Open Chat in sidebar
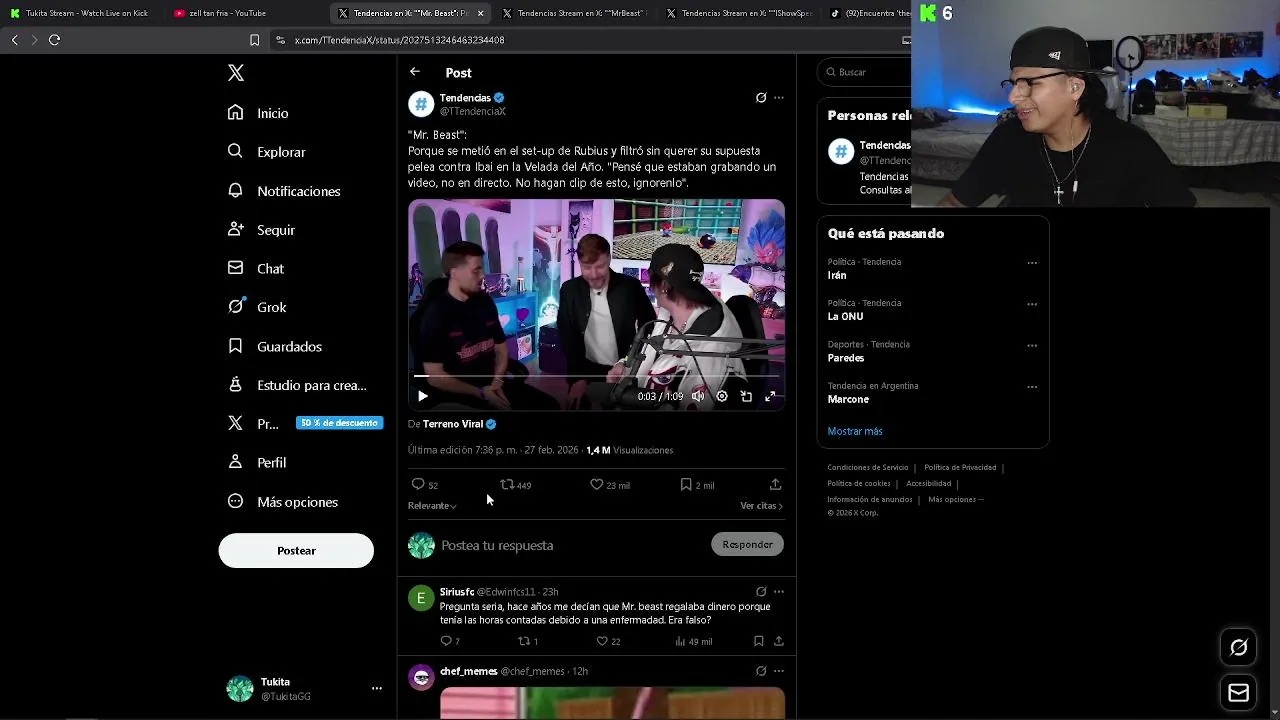1280x720 pixels. click(256, 269)
